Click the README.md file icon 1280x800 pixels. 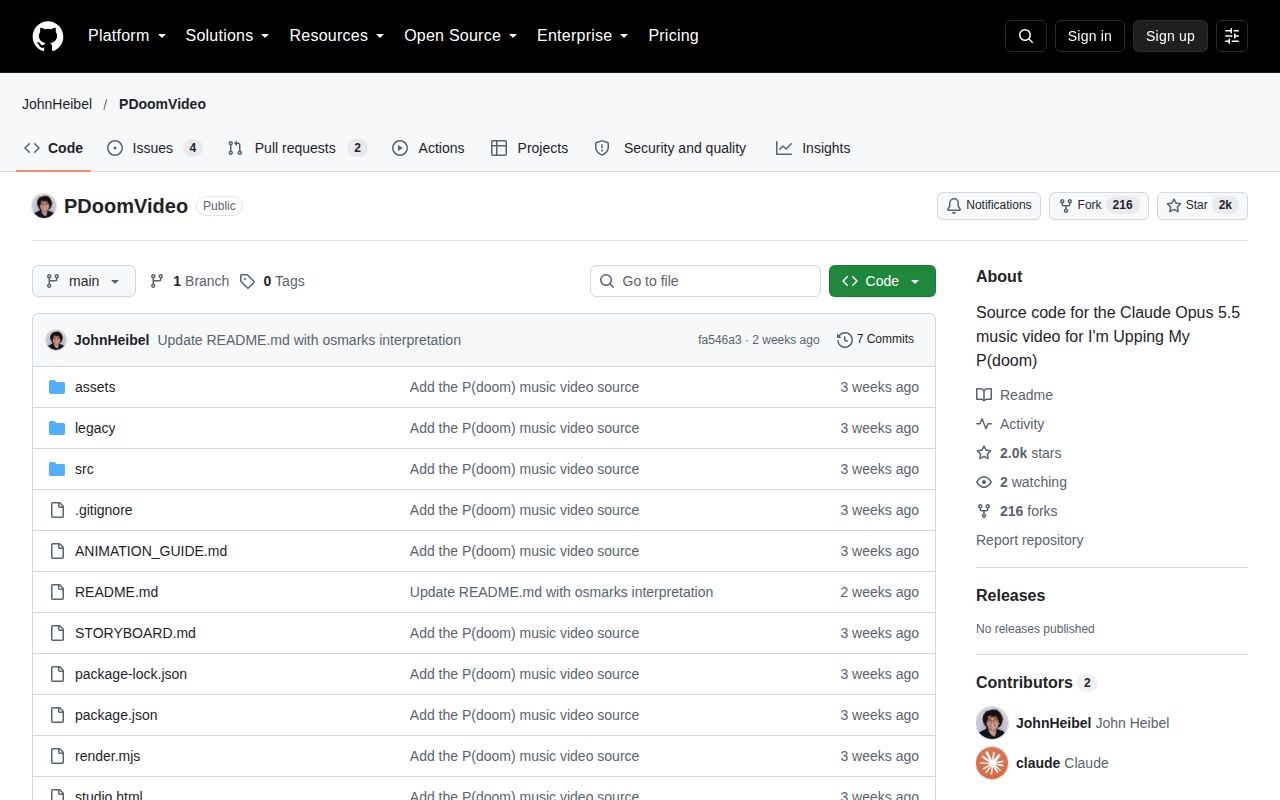coord(57,592)
